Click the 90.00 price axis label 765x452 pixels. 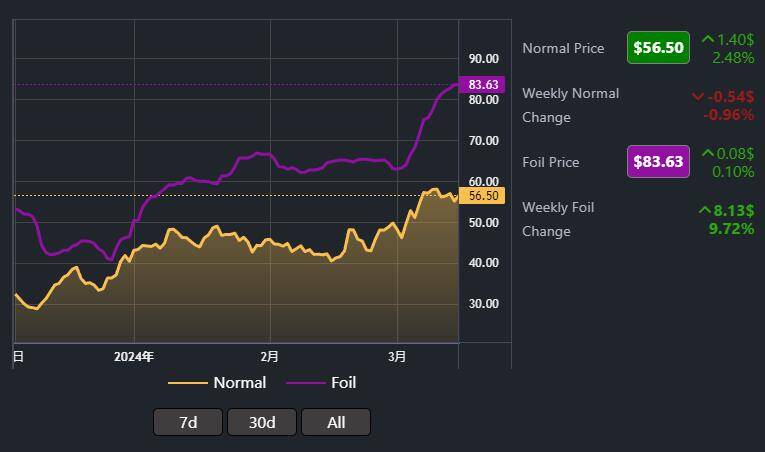483,59
